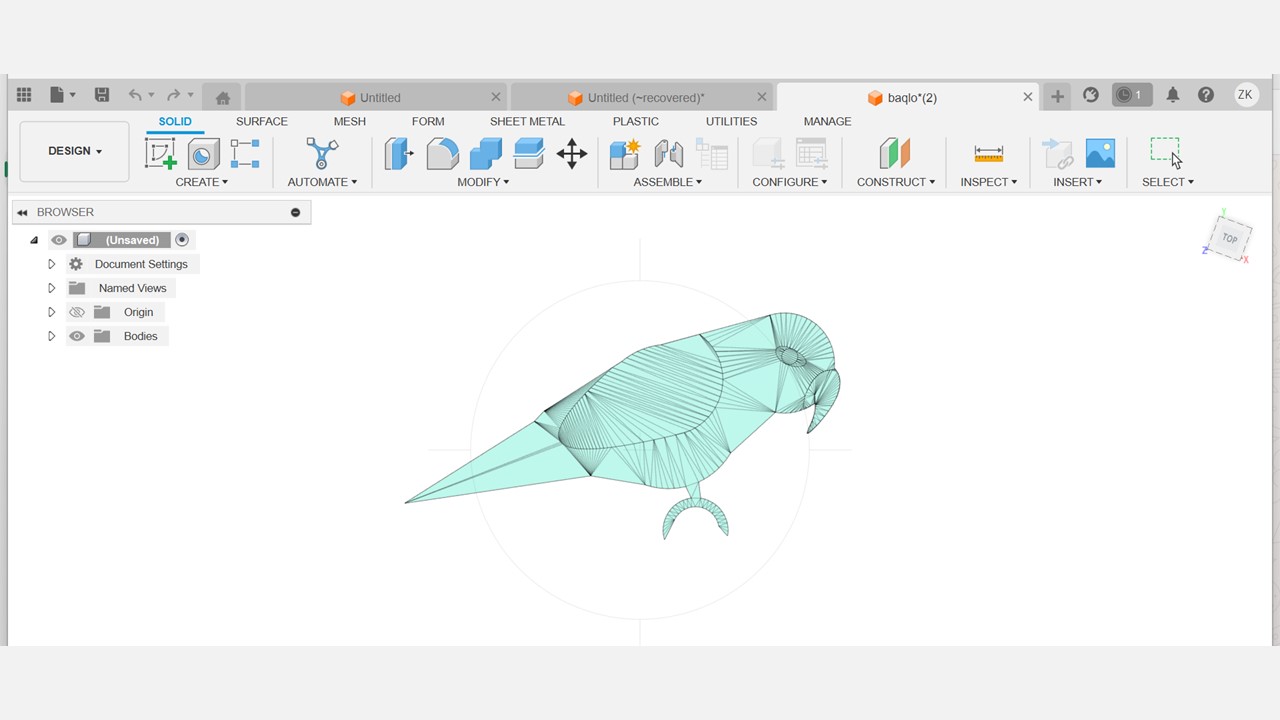The width and height of the screenshot is (1280, 720).
Task: Open the SELECT dropdown menu
Action: [x=1168, y=182]
